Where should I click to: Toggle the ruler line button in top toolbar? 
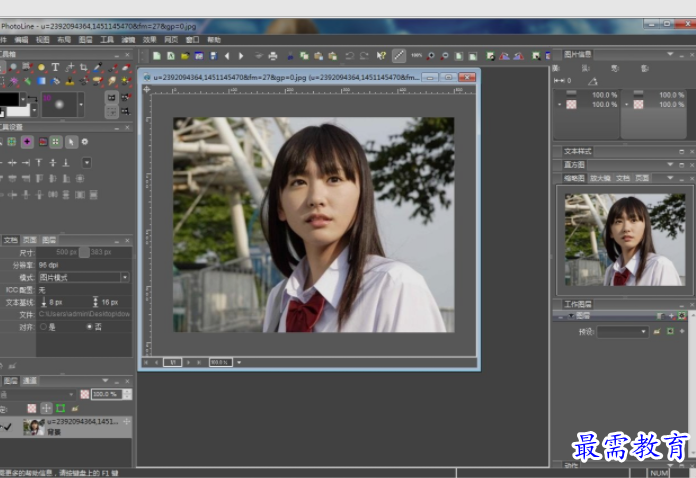coord(399,56)
